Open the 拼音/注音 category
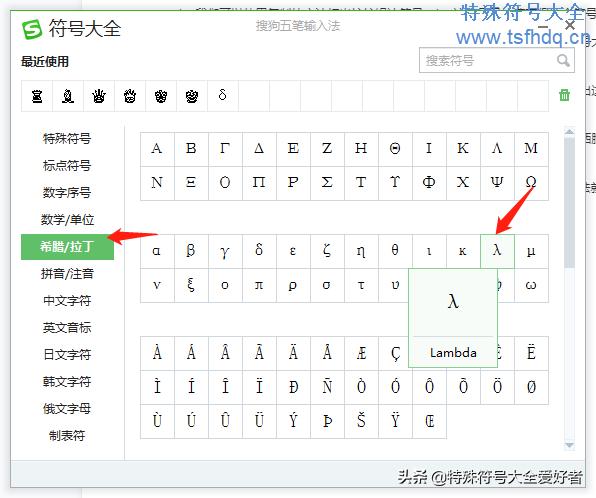Image resolution: width=596 pixels, height=498 pixels. (67, 274)
